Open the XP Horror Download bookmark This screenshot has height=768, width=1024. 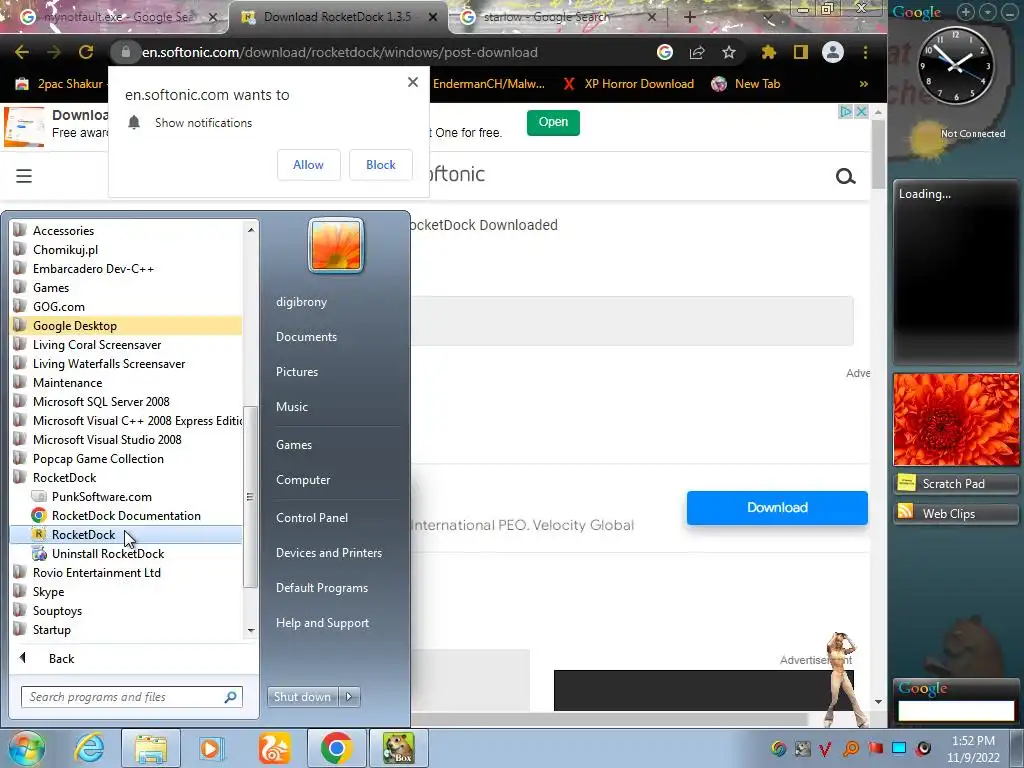(x=630, y=84)
